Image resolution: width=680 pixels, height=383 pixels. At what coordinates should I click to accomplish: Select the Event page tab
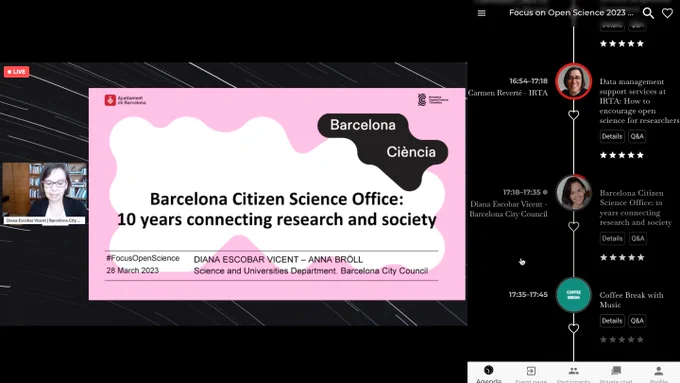[x=531, y=374]
